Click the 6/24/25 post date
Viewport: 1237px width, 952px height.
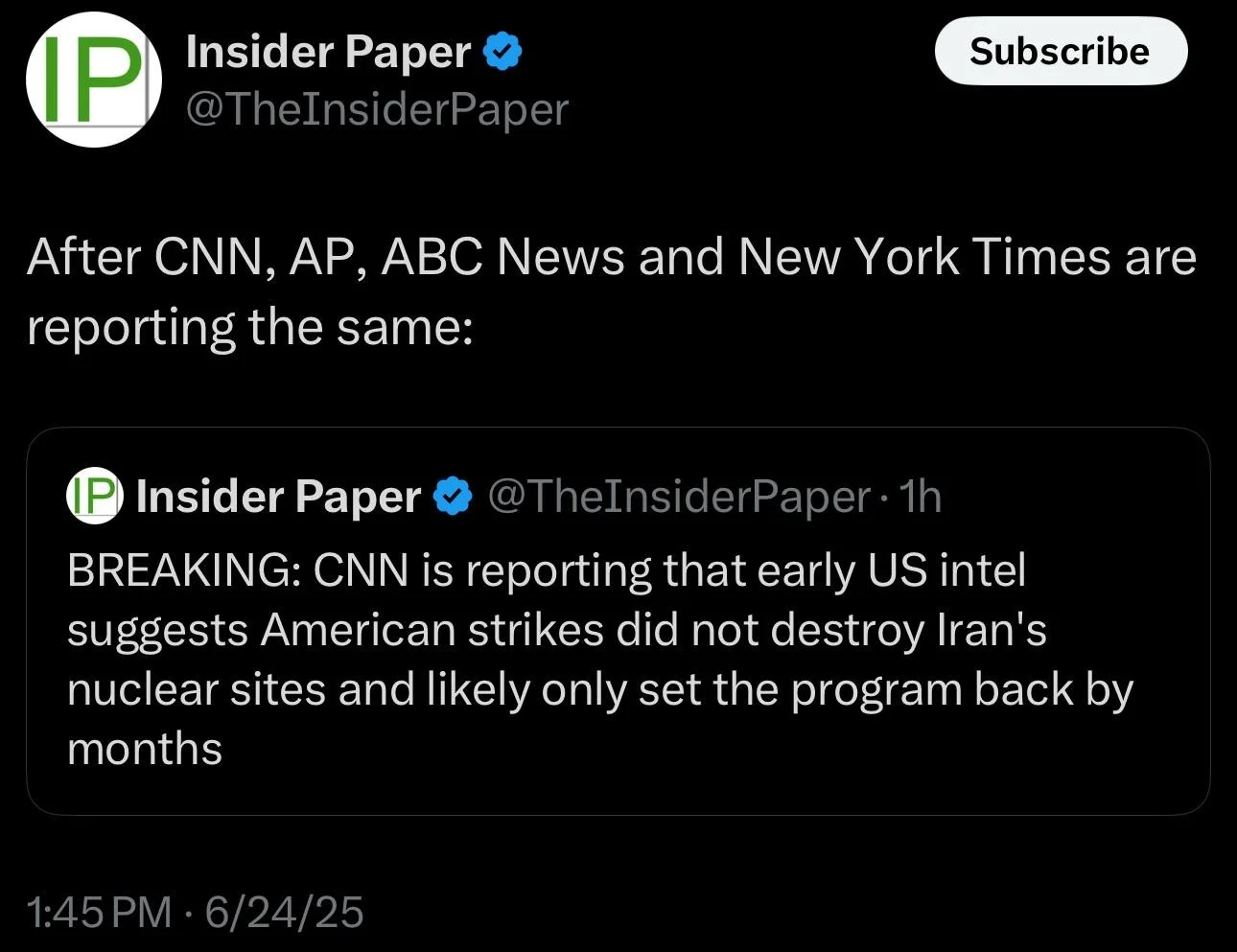(x=284, y=912)
